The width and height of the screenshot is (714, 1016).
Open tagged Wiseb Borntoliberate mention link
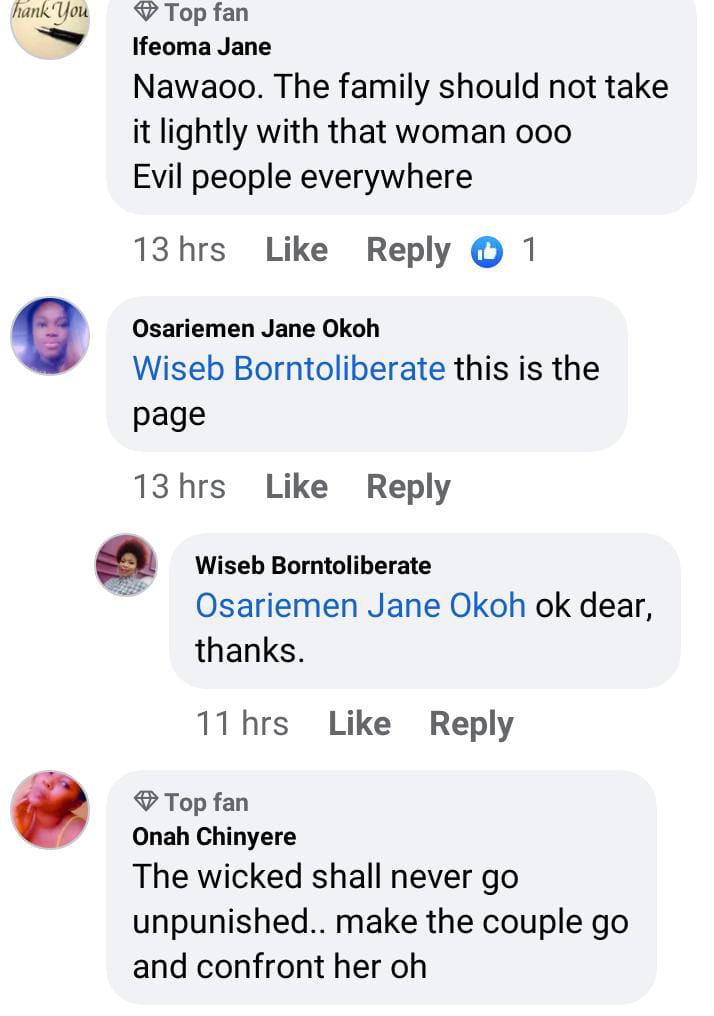coord(289,369)
